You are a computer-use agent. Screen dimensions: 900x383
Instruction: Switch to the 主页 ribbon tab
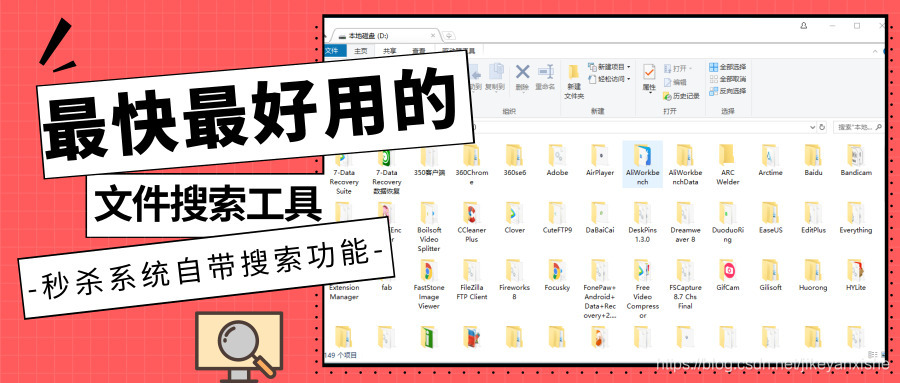pos(360,51)
